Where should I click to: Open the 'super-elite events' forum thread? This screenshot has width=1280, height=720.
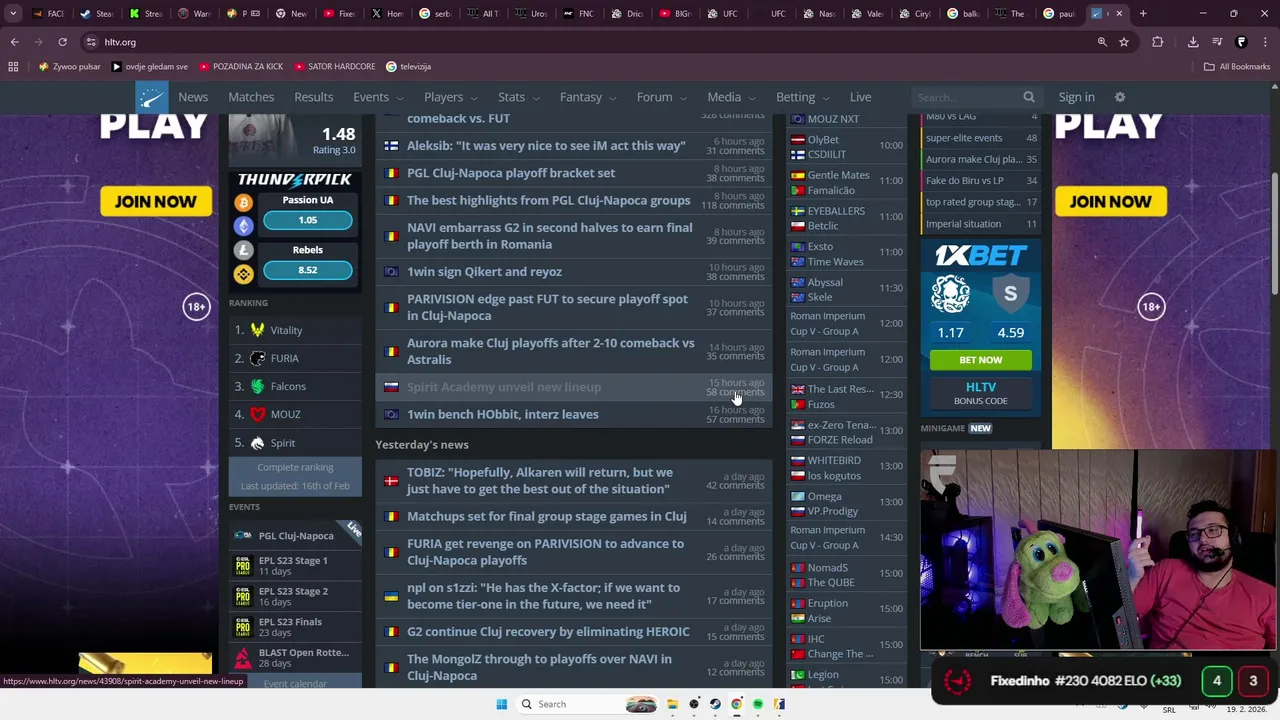pyautogui.click(x=981, y=138)
